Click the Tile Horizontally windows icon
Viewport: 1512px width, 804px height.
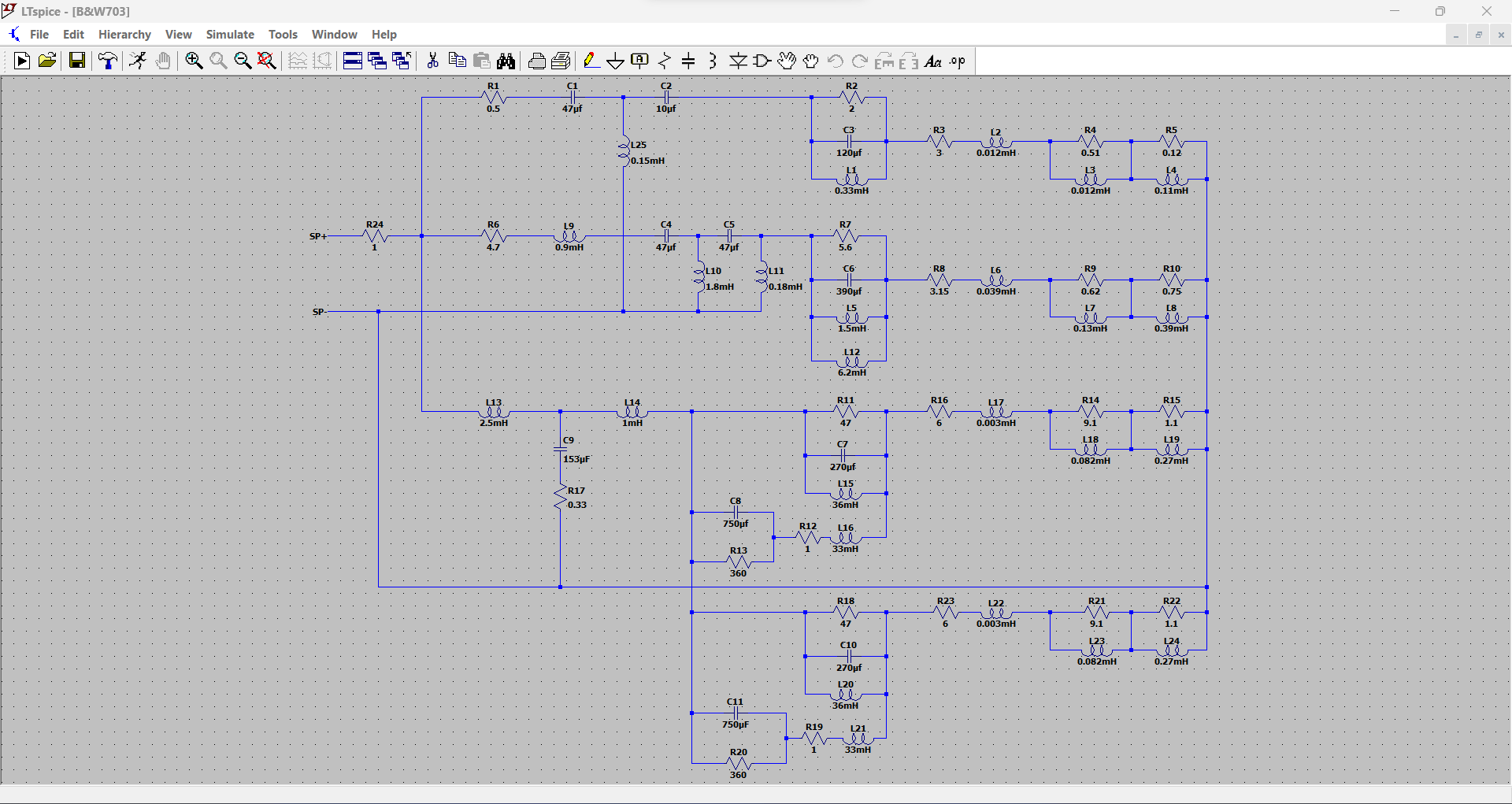click(352, 61)
